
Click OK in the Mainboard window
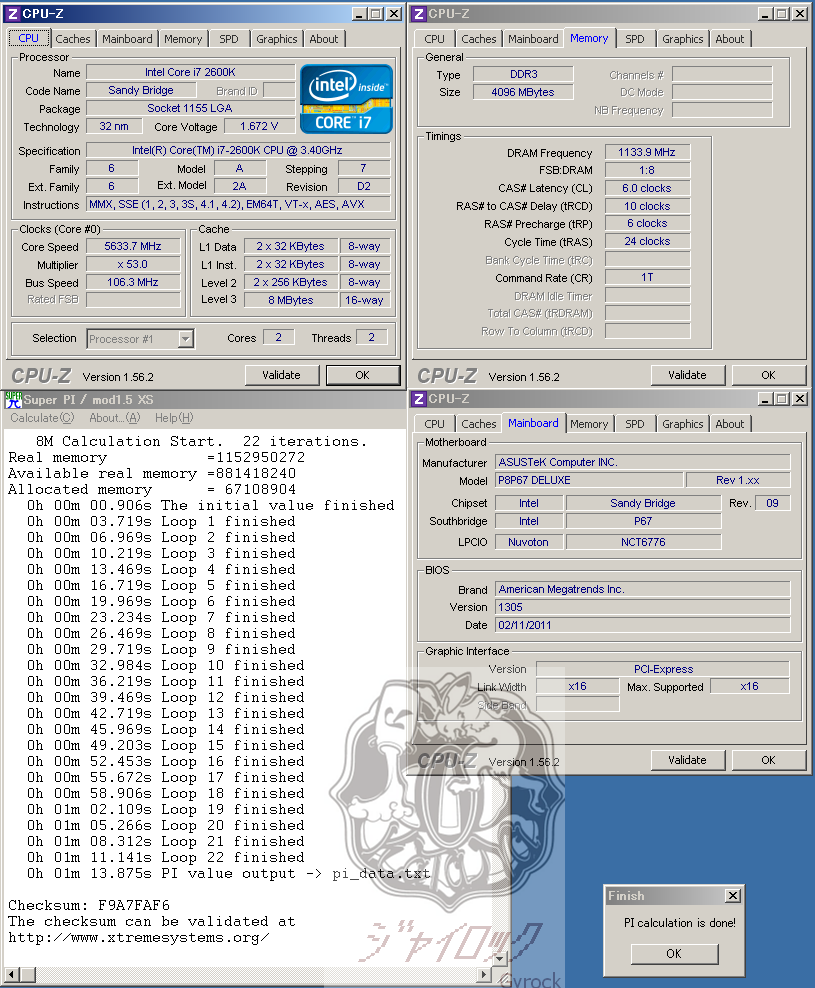click(768, 760)
